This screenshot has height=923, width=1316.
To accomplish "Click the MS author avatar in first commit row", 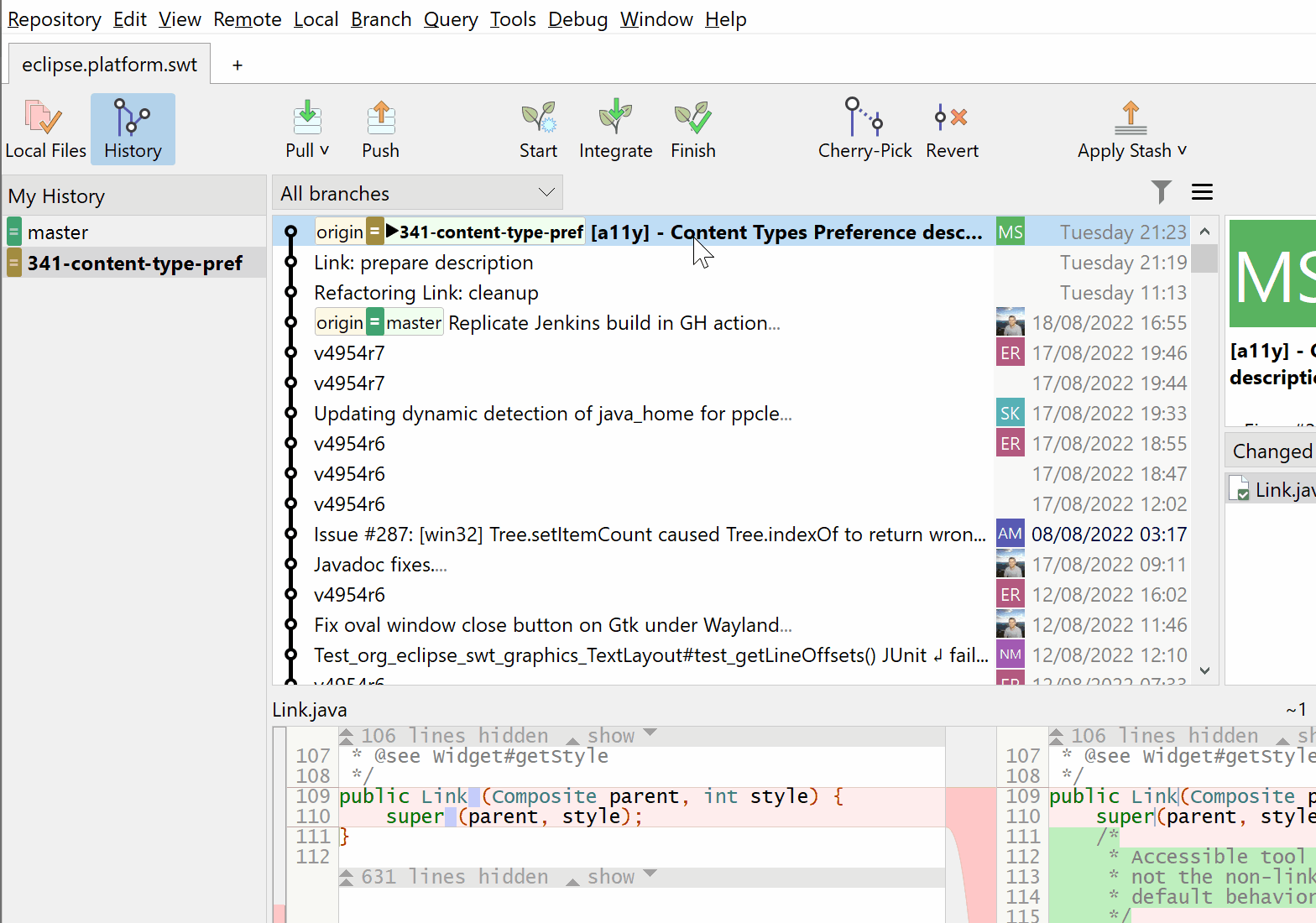I will click(x=1010, y=232).
